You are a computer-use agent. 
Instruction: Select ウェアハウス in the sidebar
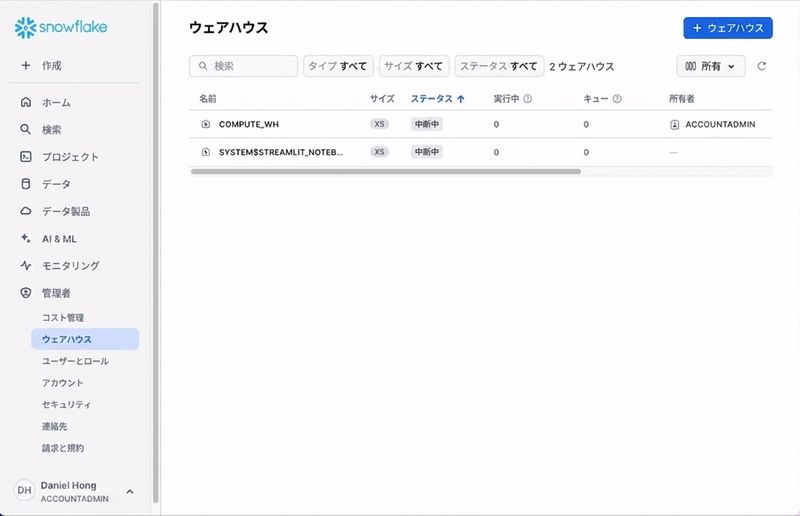pyautogui.click(x=85, y=339)
